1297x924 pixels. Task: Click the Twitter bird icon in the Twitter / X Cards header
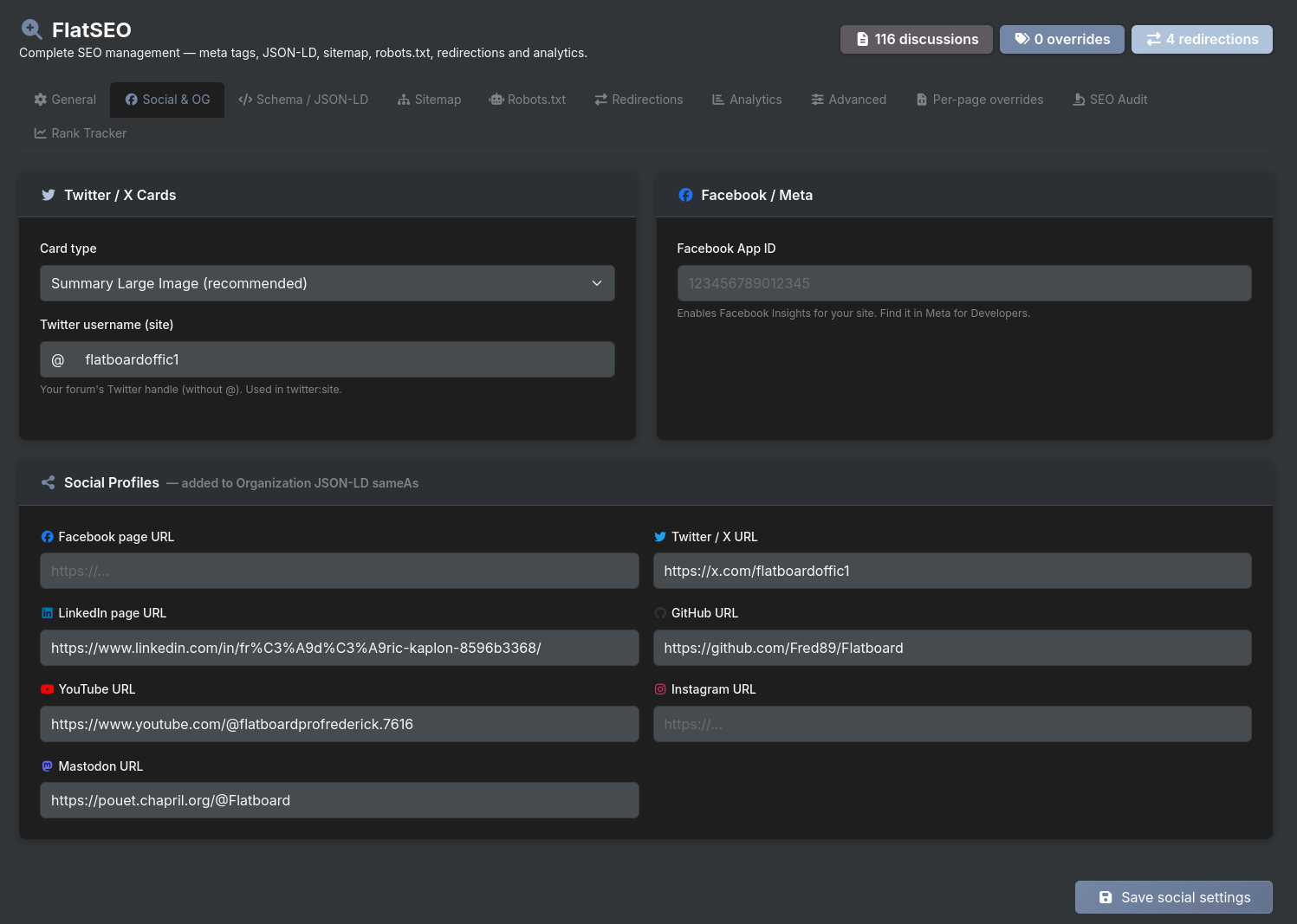49,195
